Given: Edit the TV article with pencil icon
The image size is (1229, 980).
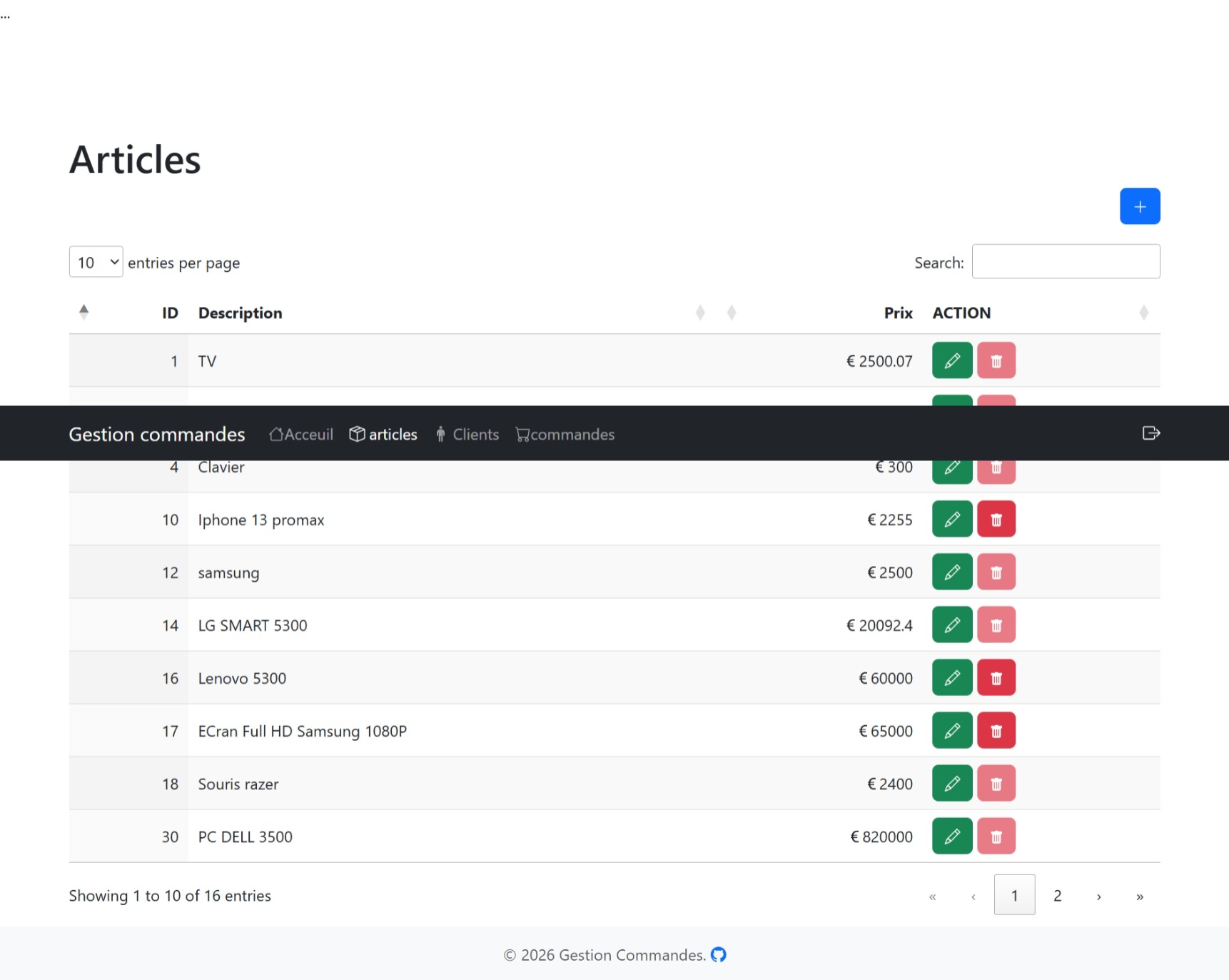Looking at the screenshot, I should (x=951, y=360).
